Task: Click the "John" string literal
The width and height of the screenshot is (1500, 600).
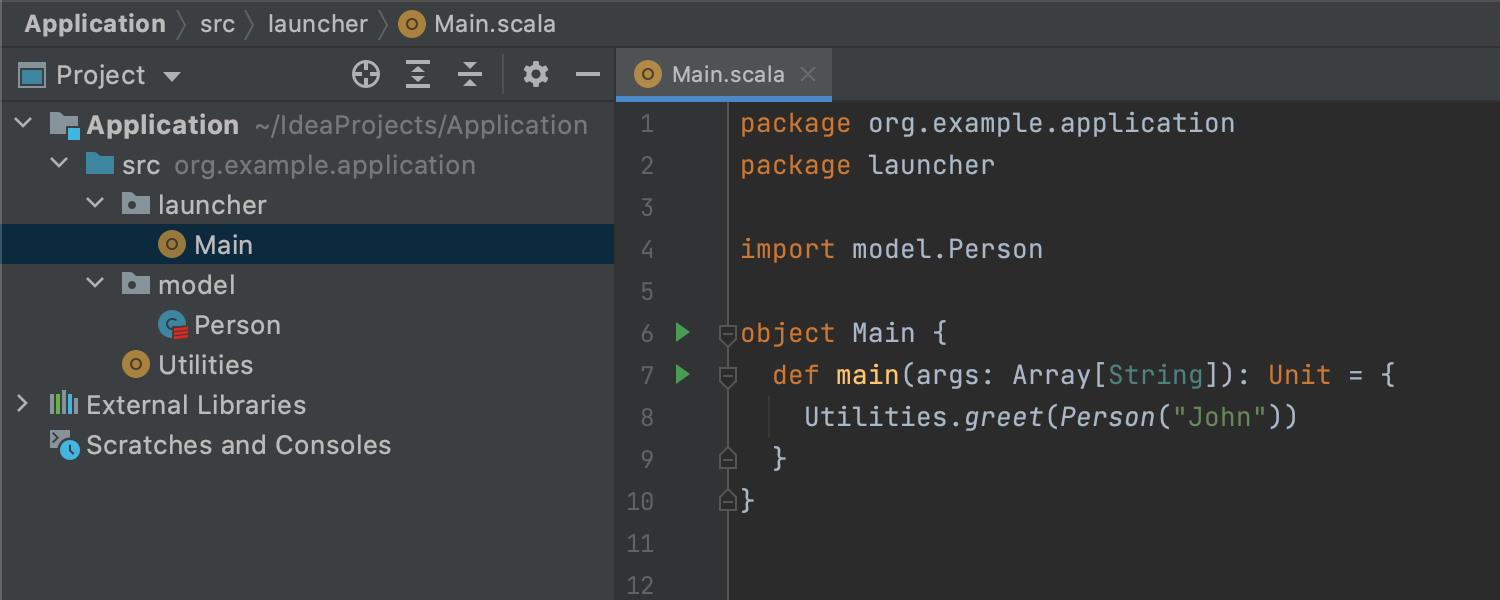Action: (1218, 417)
